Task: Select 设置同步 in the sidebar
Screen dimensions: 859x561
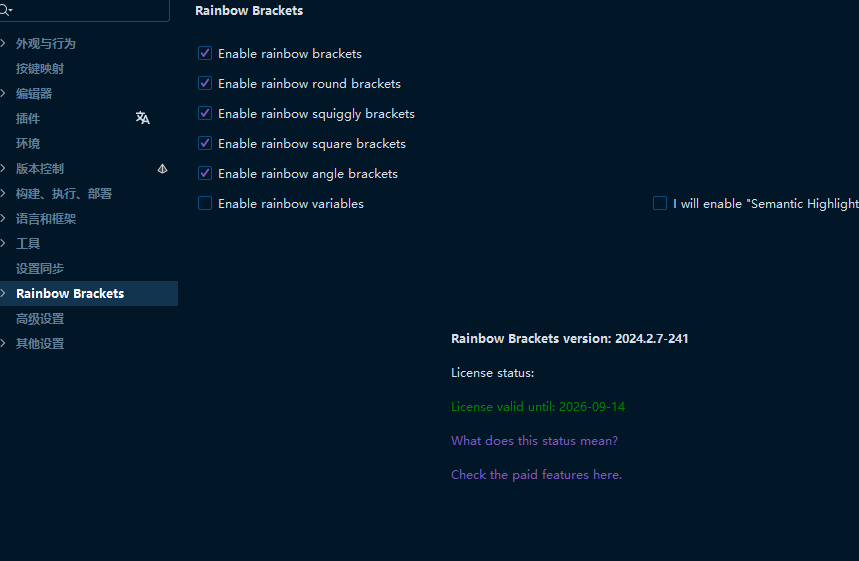Action: 40,269
